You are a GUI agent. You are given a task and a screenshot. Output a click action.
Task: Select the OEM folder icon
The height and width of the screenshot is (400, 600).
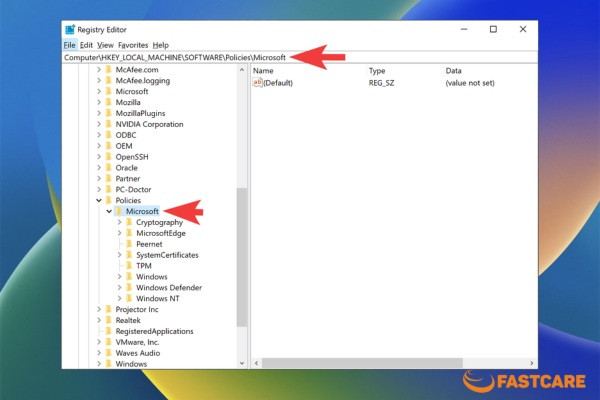coord(109,146)
